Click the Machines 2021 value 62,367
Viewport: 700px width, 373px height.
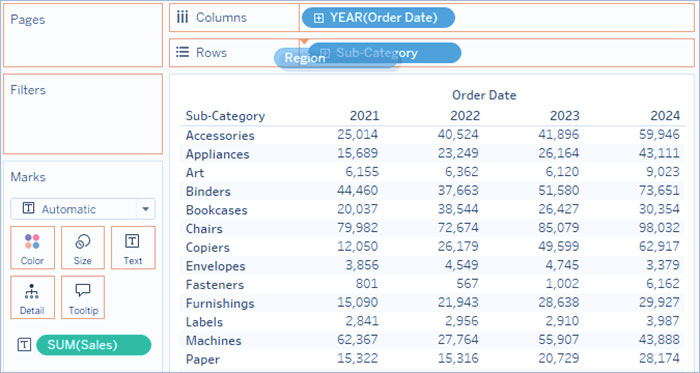coord(357,340)
